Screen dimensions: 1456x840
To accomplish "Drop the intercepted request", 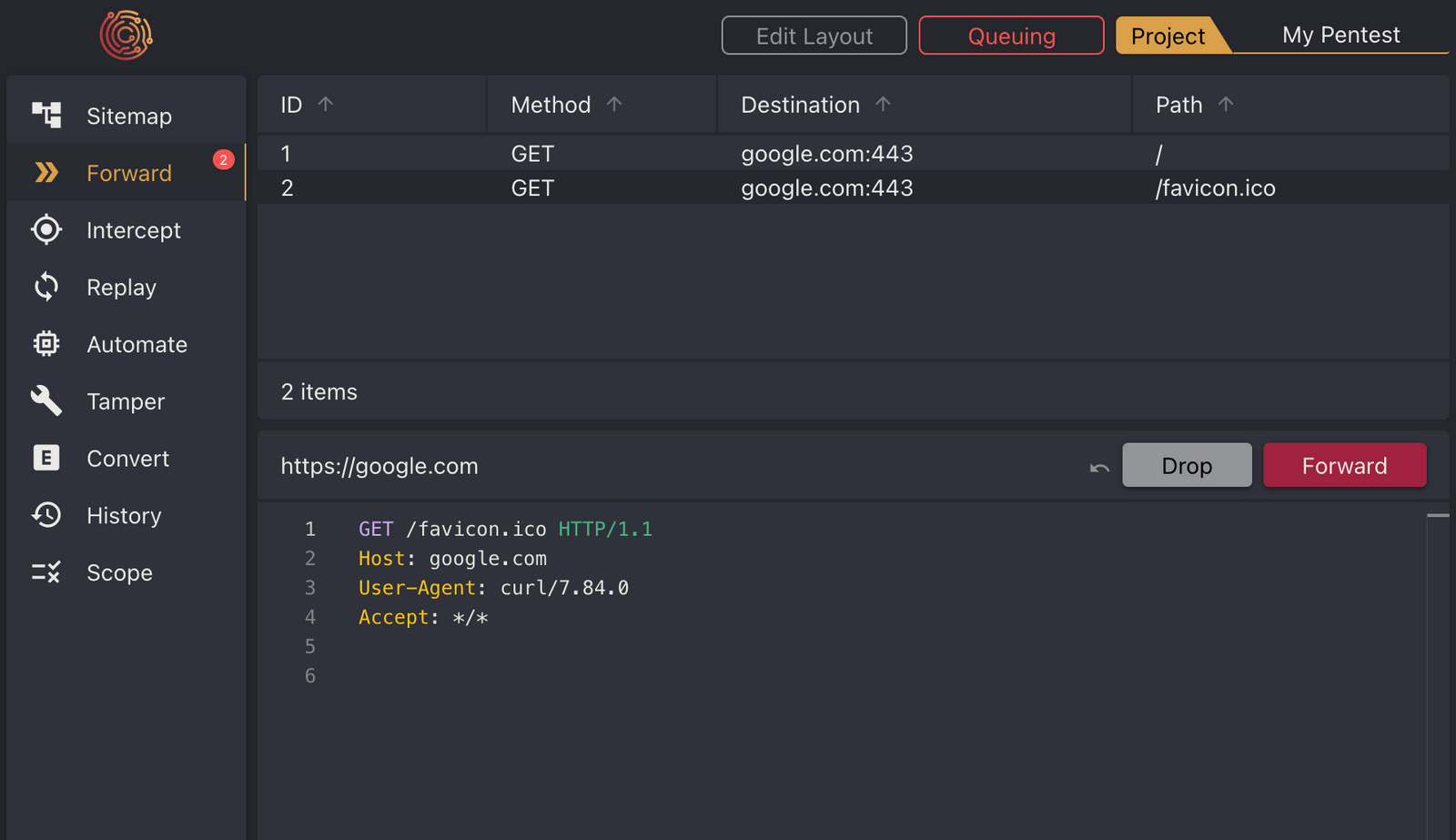I will click(1187, 465).
